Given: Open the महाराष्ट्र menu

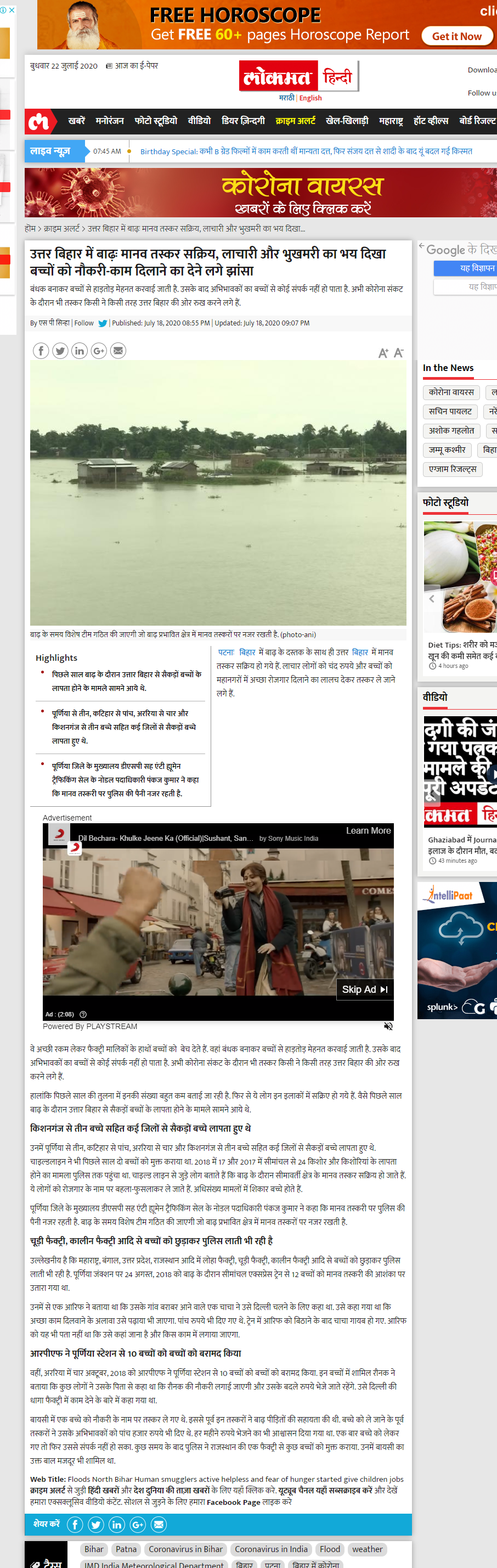Looking at the screenshot, I should pos(391,121).
